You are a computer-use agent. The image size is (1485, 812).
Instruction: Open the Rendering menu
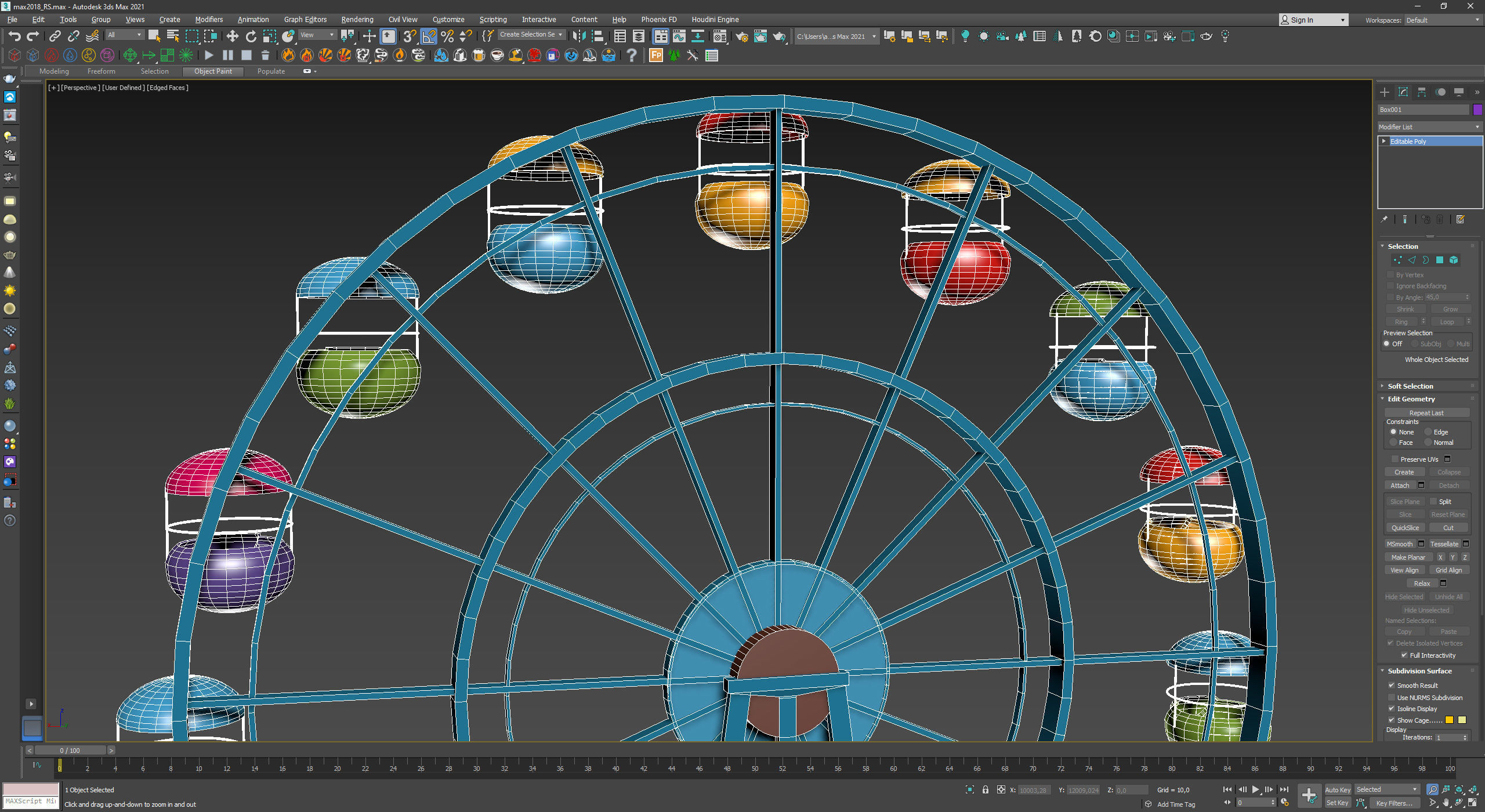click(357, 20)
